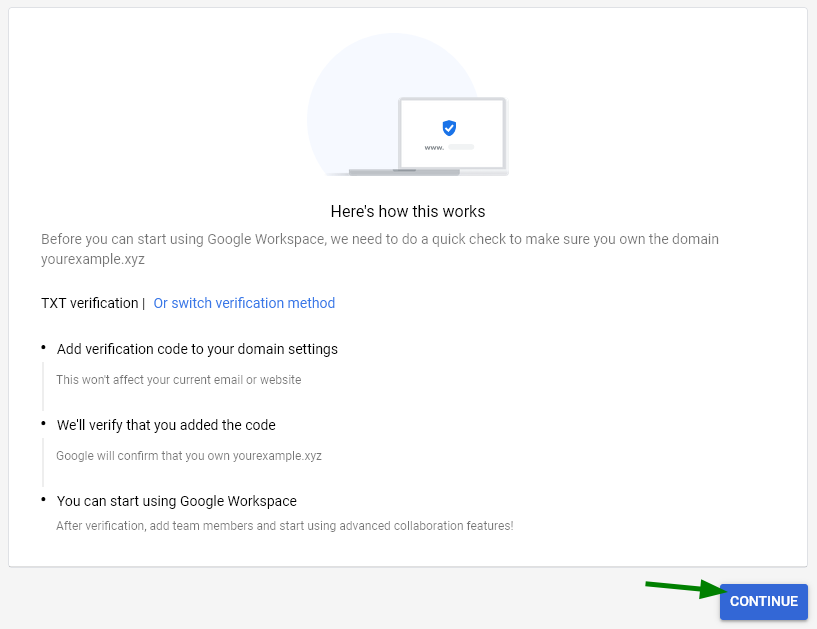Open 'Or switch verification method' link

pos(244,303)
